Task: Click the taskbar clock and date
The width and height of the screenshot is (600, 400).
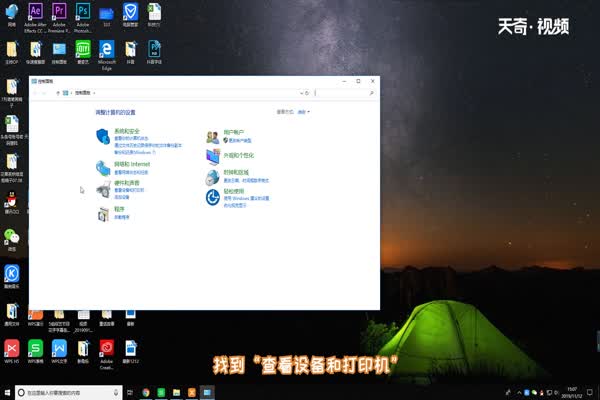Action: pos(572,392)
